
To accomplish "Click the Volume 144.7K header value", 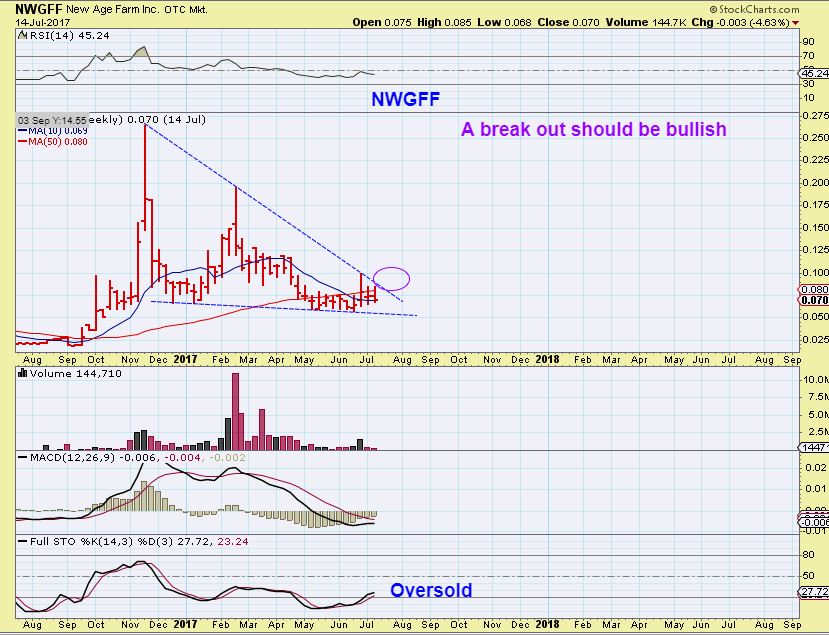I will pos(646,22).
